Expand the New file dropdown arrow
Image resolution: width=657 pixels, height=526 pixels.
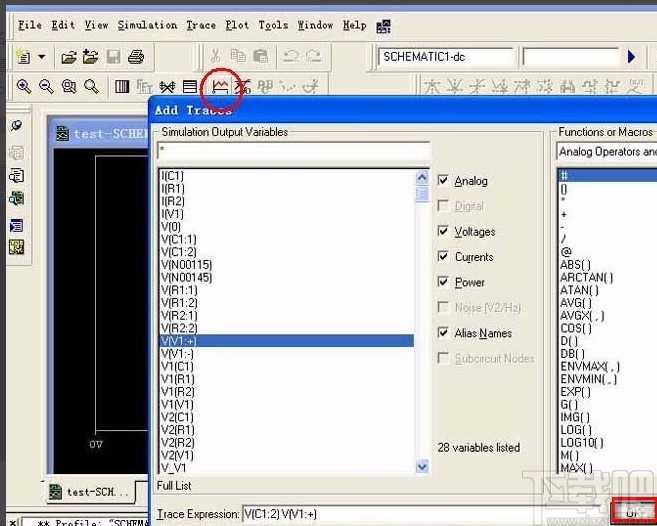coord(41,57)
